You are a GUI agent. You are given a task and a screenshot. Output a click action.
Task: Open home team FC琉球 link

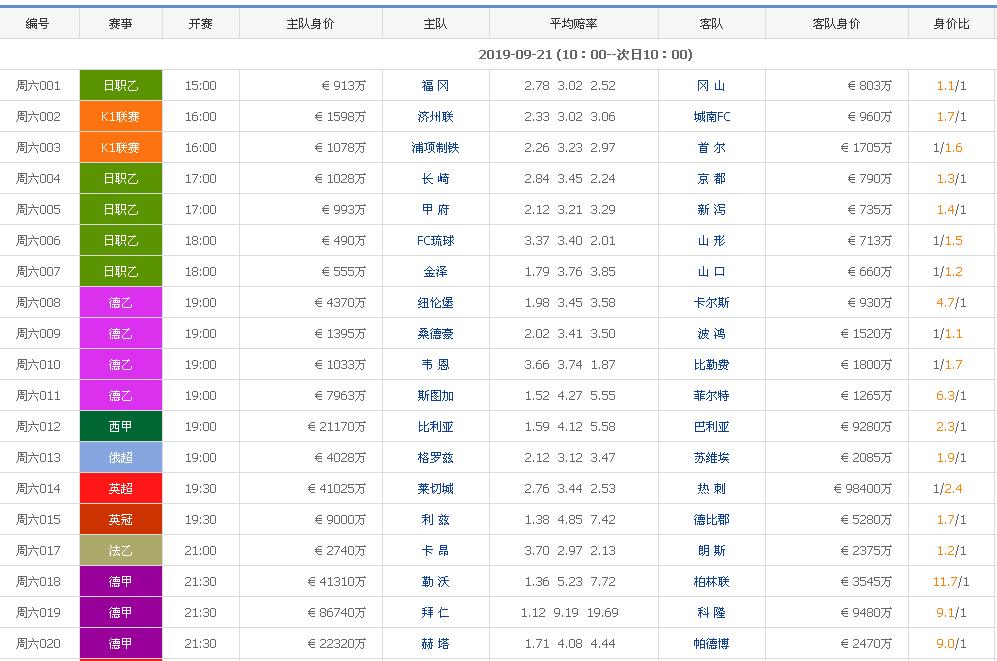pos(435,241)
